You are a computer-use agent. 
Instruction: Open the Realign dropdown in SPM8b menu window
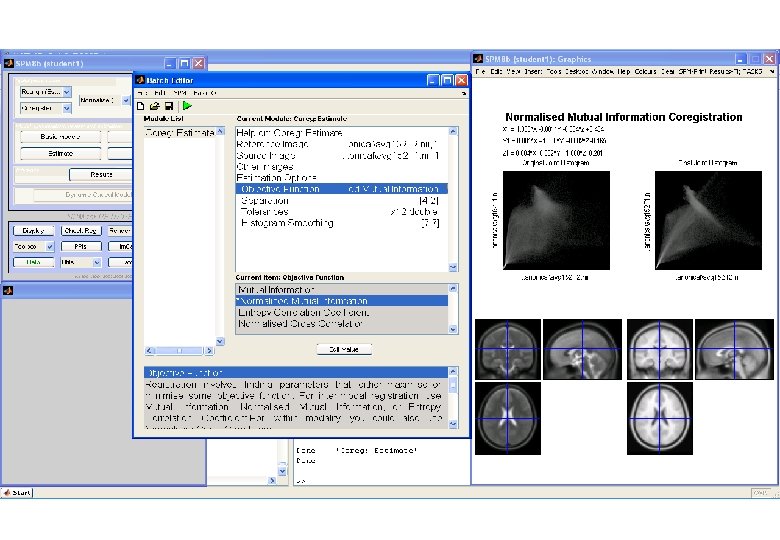point(67,92)
